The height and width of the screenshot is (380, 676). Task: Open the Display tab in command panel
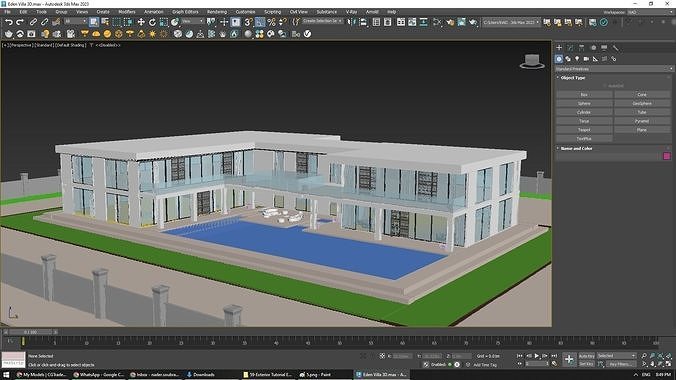point(604,47)
